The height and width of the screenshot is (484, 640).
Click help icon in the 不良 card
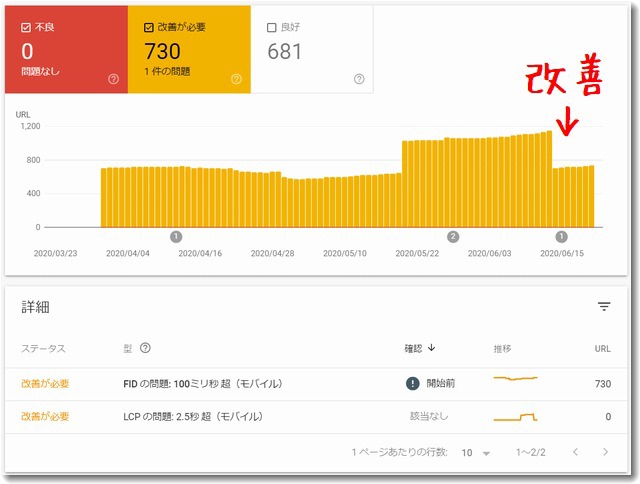113,78
